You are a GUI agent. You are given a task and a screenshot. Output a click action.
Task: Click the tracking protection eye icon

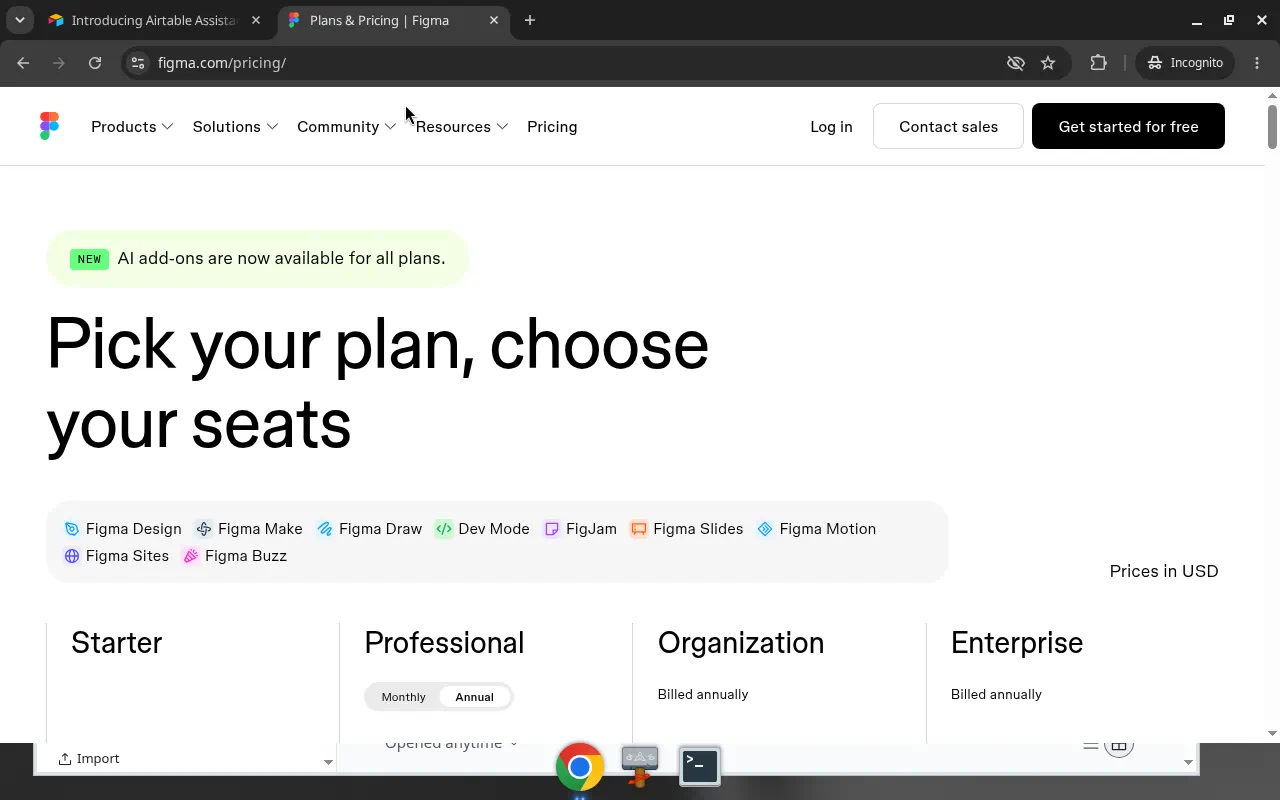(1016, 63)
